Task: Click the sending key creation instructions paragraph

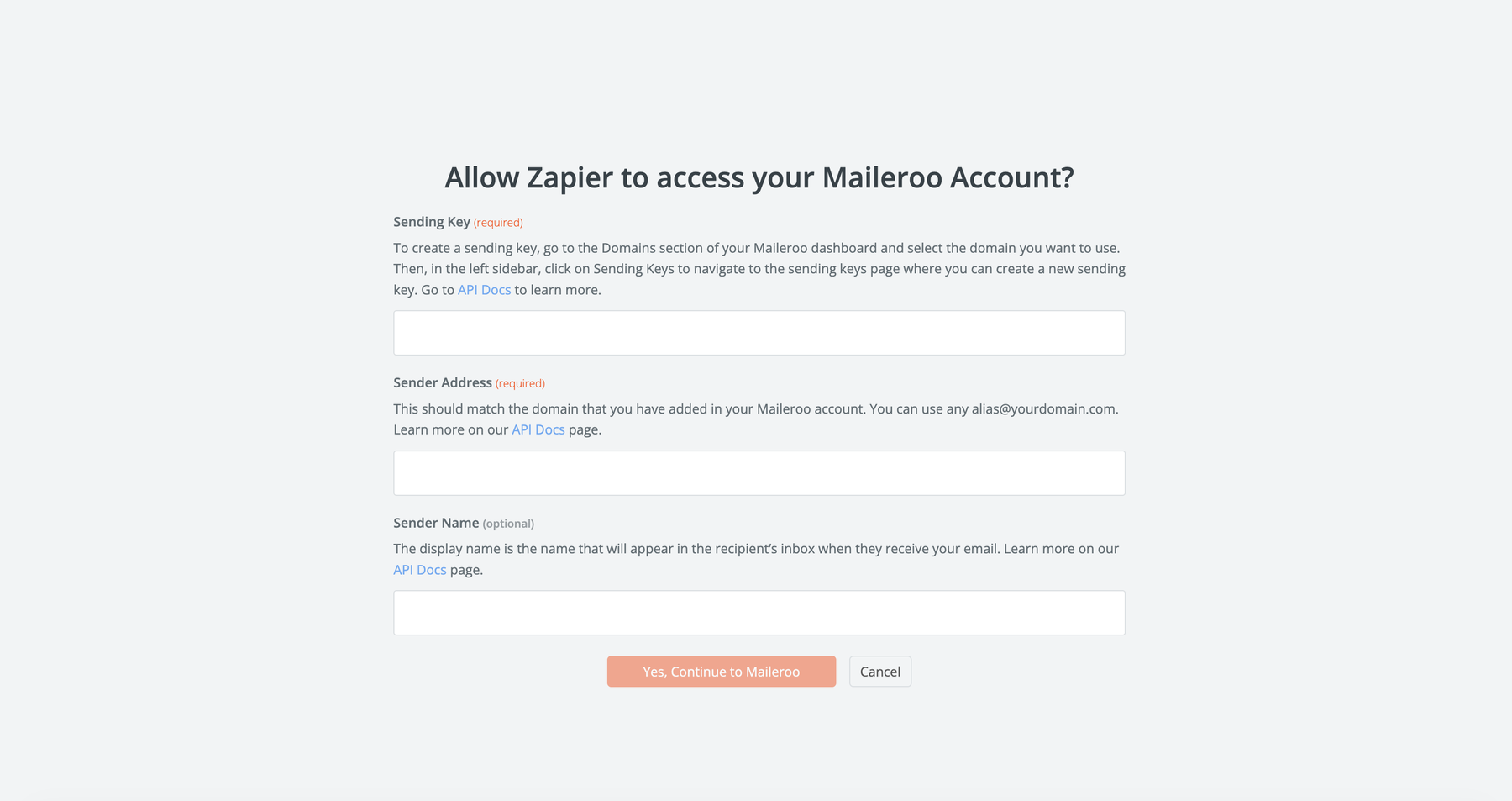Action: (x=759, y=269)
